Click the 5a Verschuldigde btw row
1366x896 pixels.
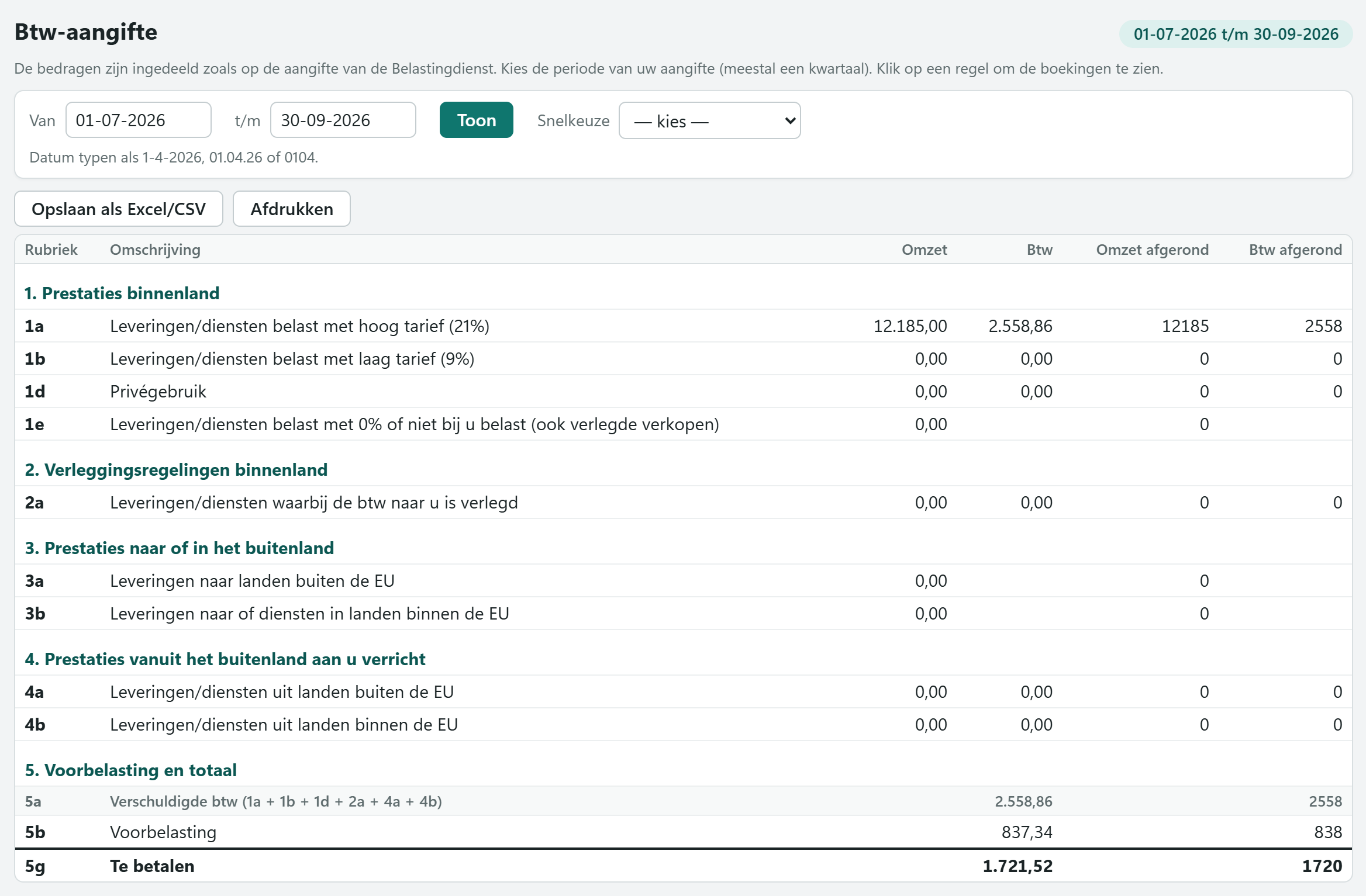(683, 801)
